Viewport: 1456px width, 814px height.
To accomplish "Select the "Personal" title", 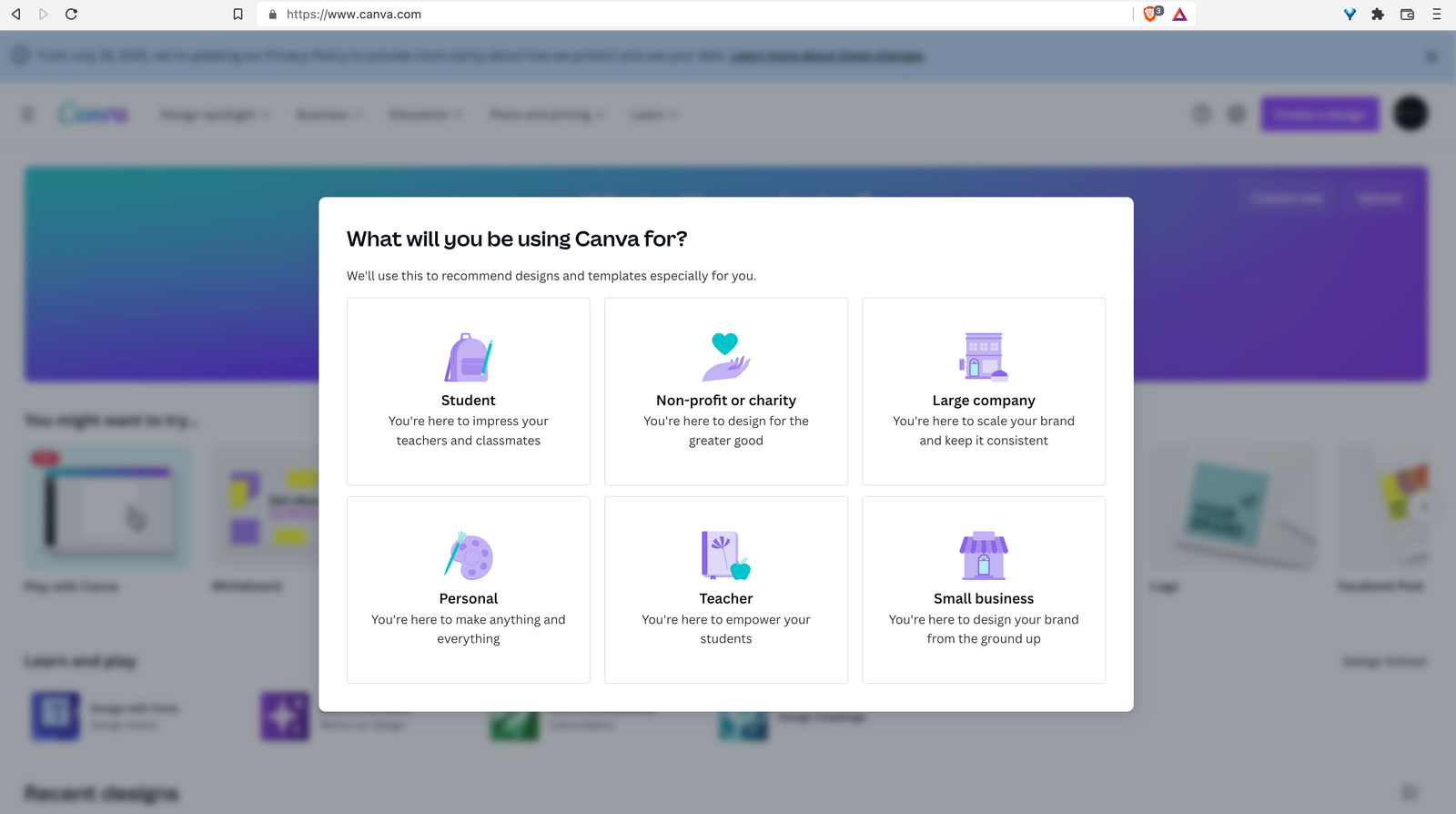I will coord(469,599).
